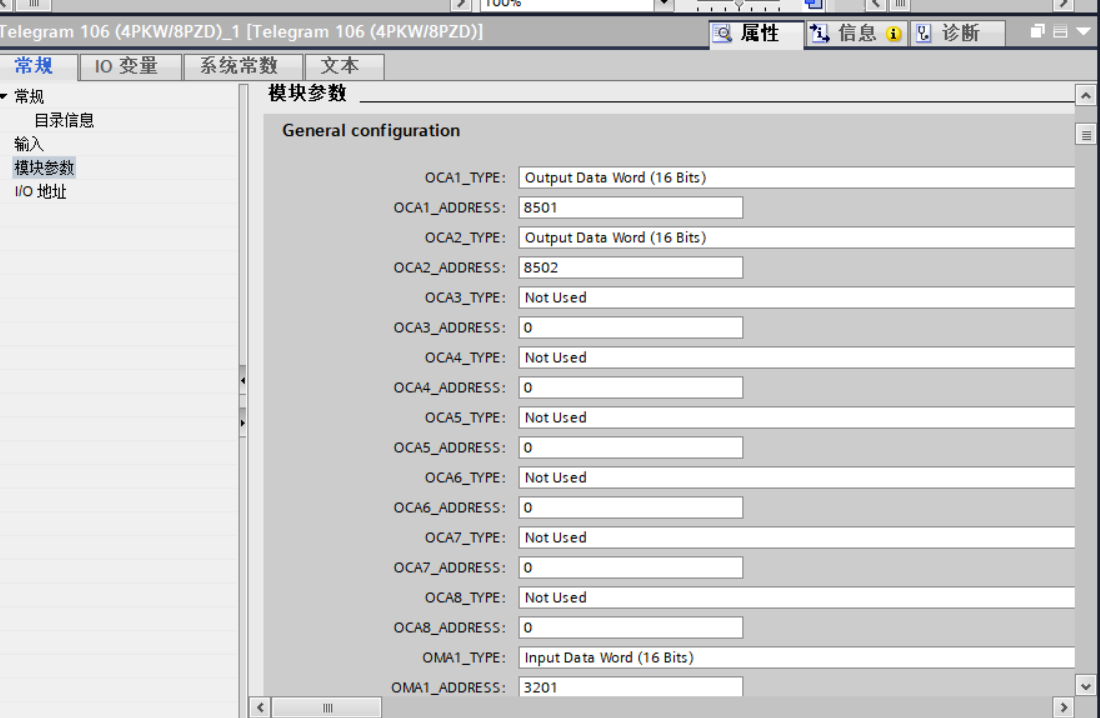Collapse the inspector panel with the down arrow
Image resolution: width=1100 pixels, height=718 pixels.
coord(1084,32)
